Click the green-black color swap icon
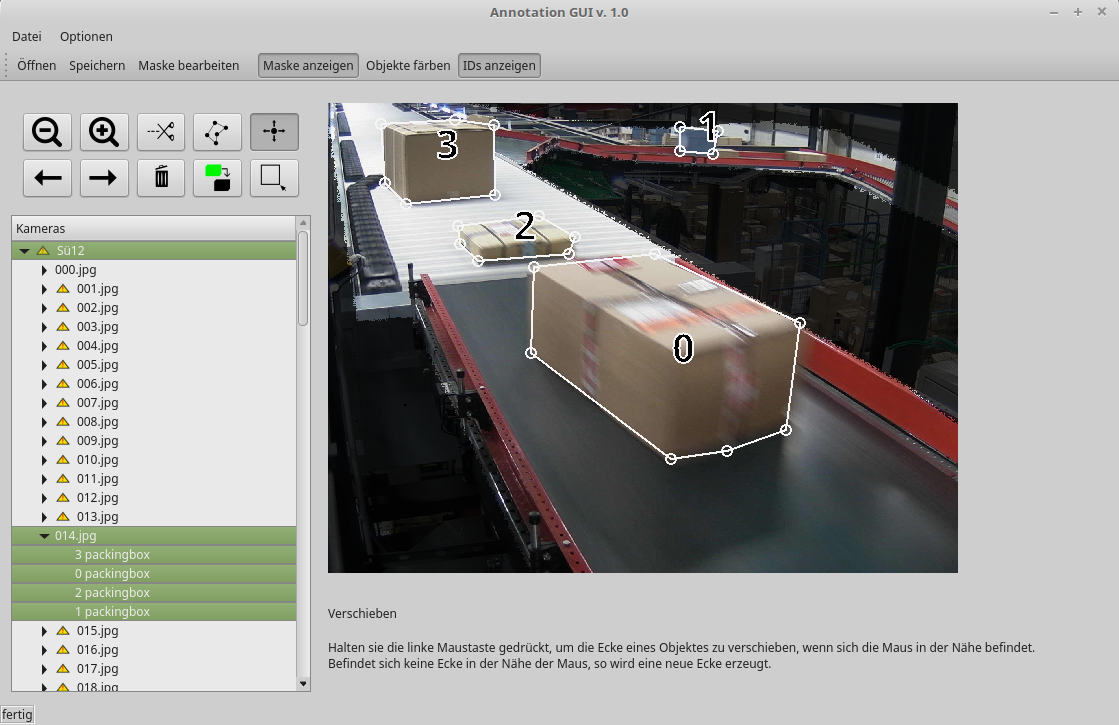 (217, 178)
